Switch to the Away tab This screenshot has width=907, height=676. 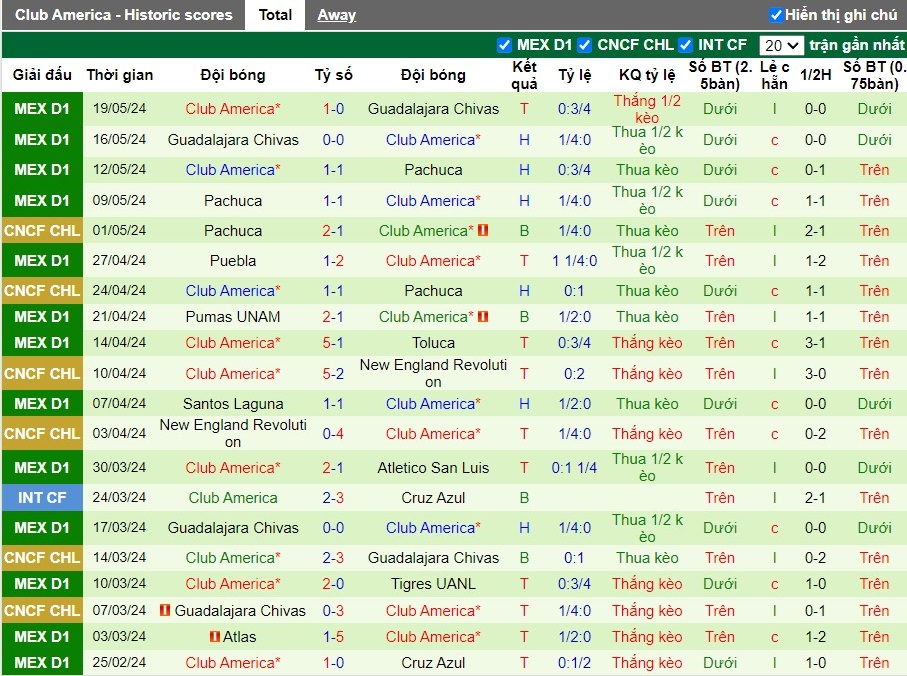pos(337,15)
